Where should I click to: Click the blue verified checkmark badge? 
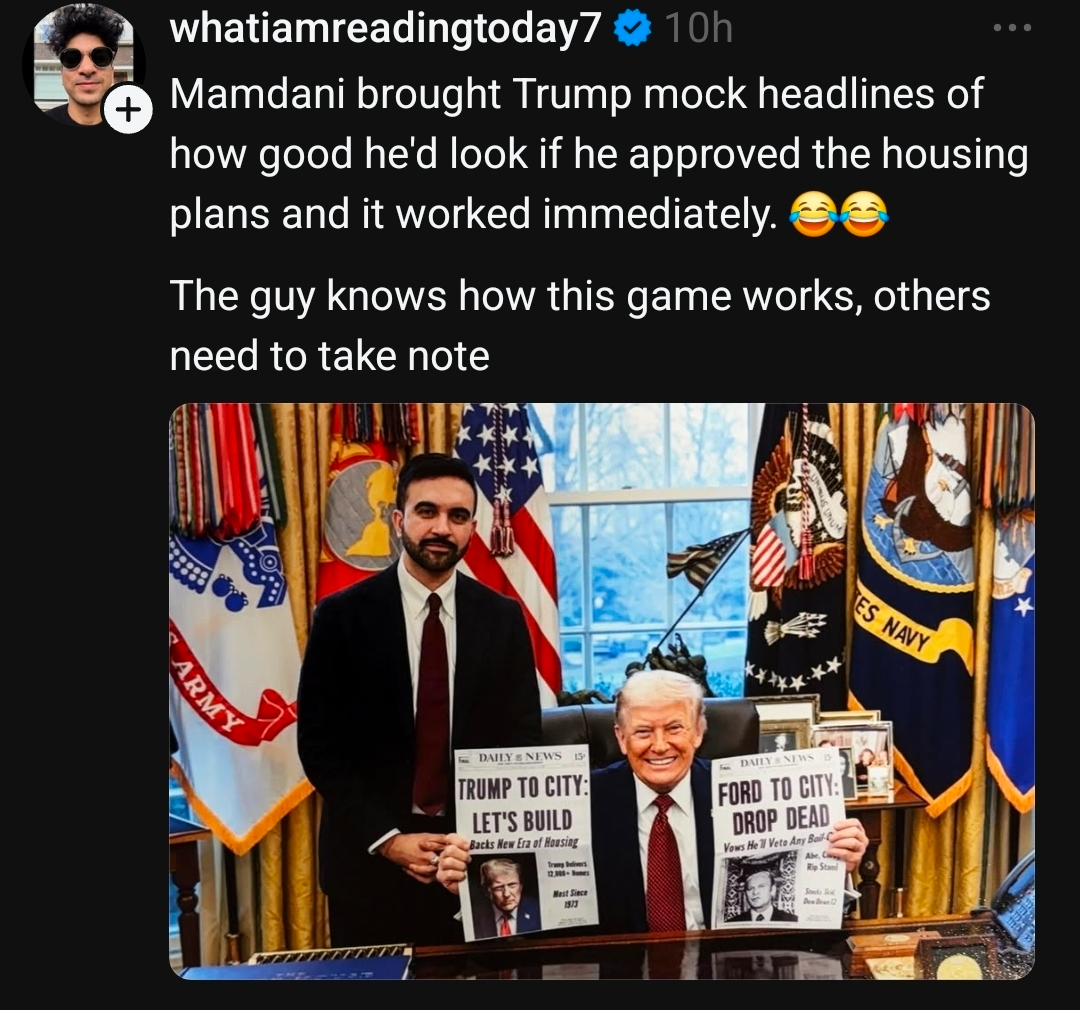coord(633,29)
